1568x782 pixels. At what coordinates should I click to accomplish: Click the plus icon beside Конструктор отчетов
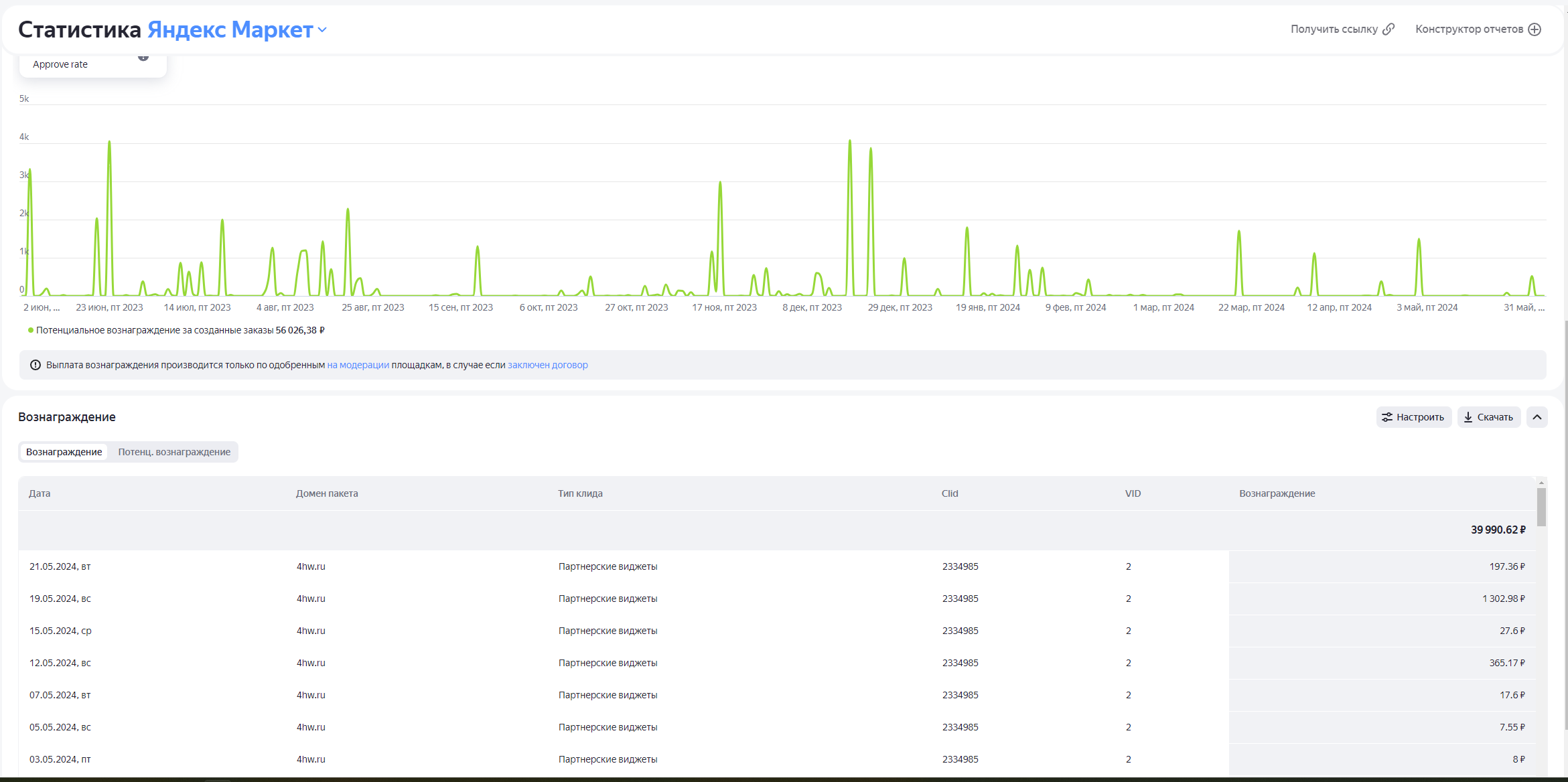tap(1535, 29)
